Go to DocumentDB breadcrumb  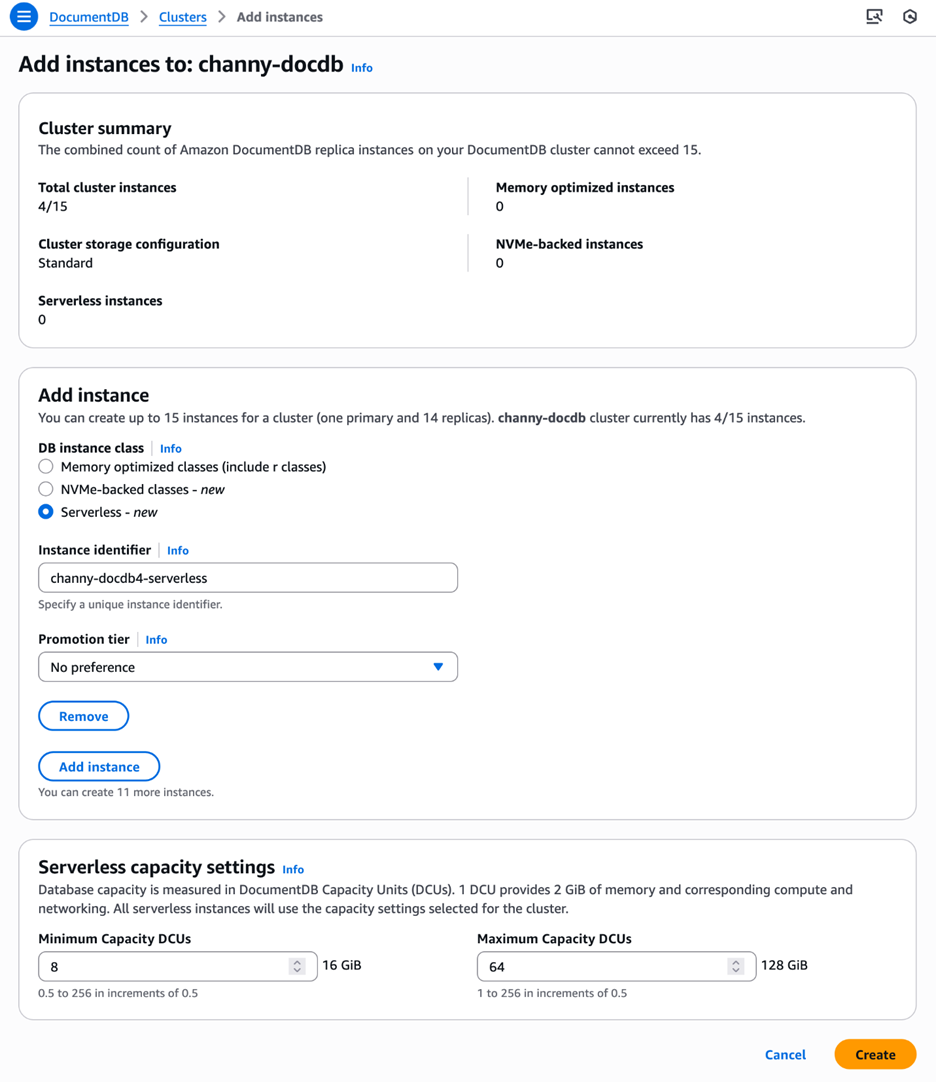coord(88,17)
